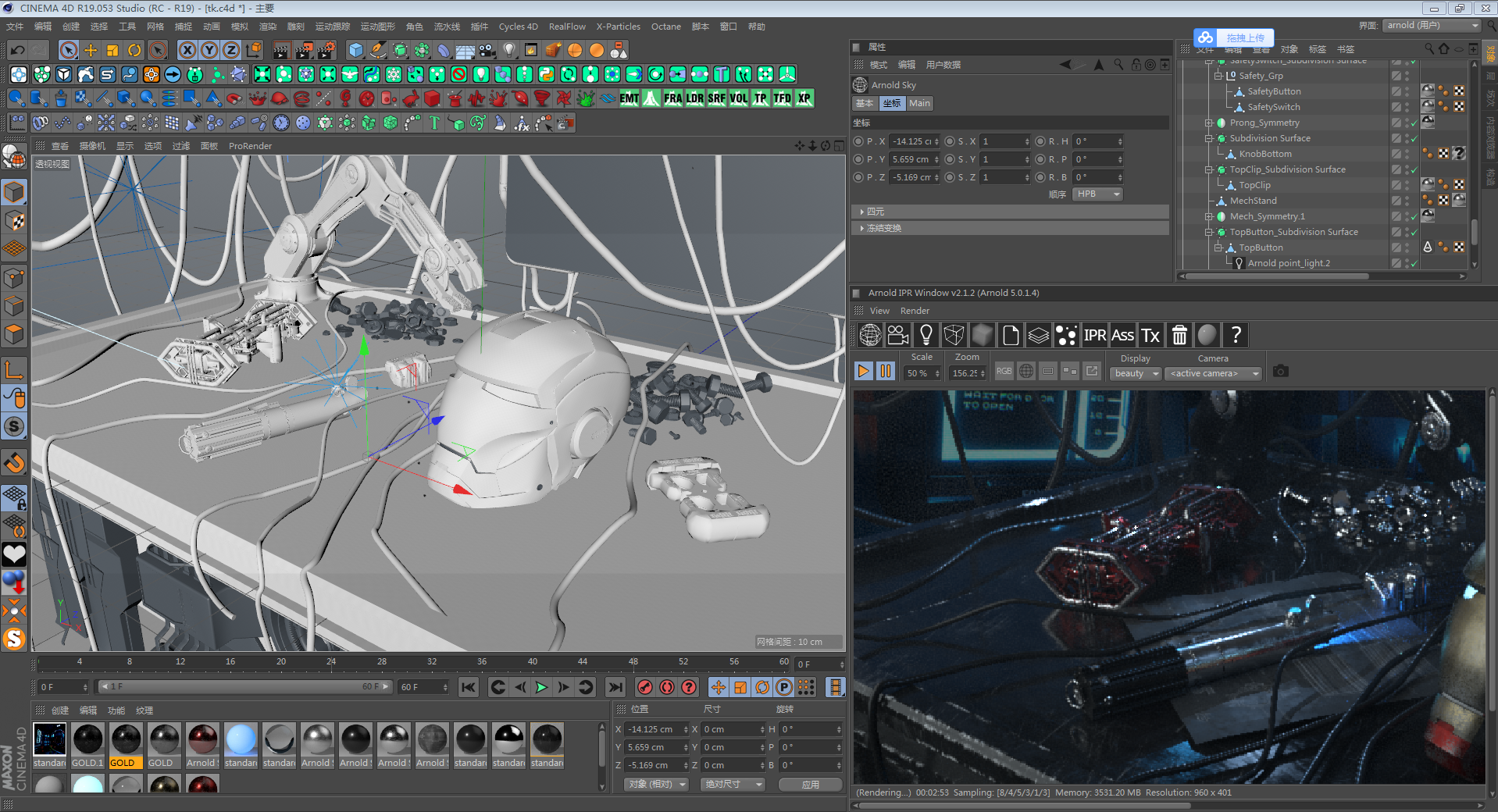The width and height of the screenshot is (1498, 812).
Task: Toggle the P . X keyframe dot
Action: [859, 141]
